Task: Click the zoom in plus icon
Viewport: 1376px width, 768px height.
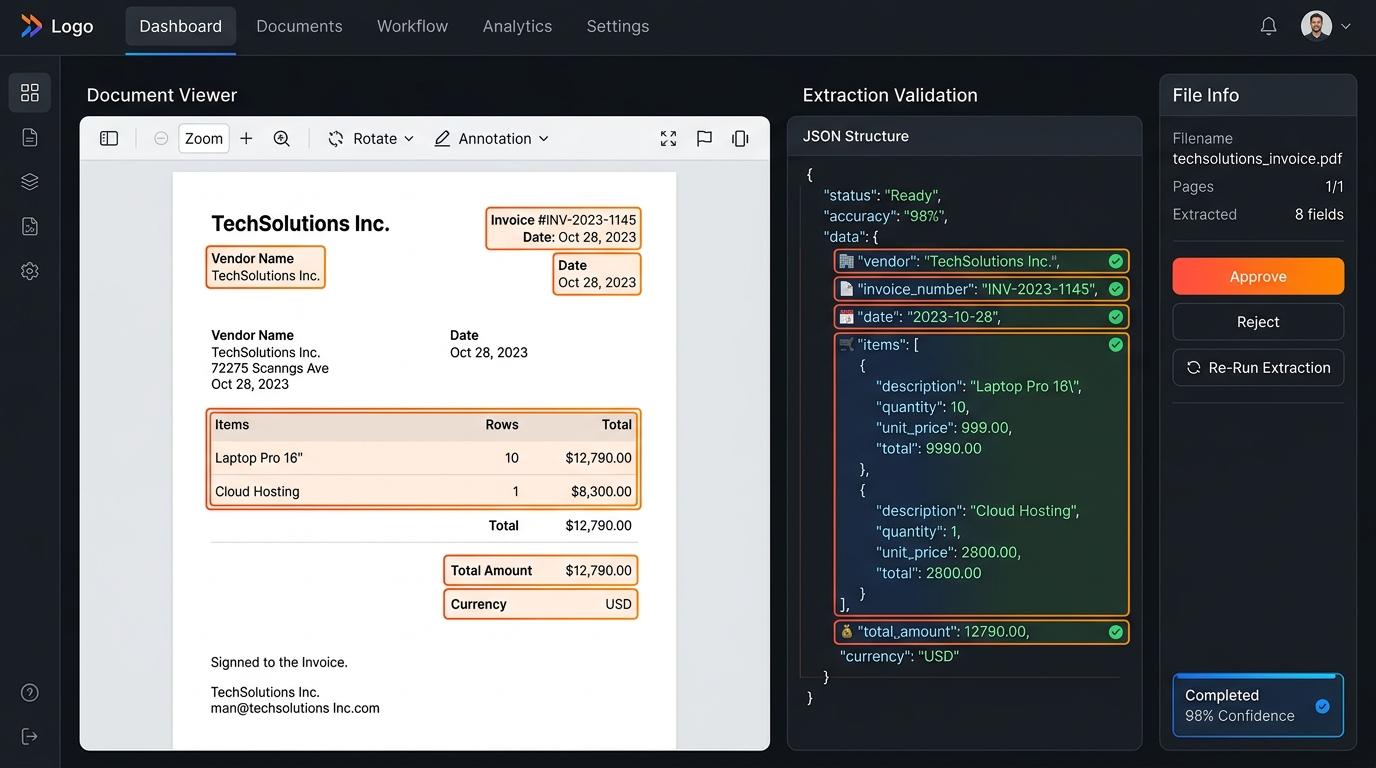Action: click(246, 139)
